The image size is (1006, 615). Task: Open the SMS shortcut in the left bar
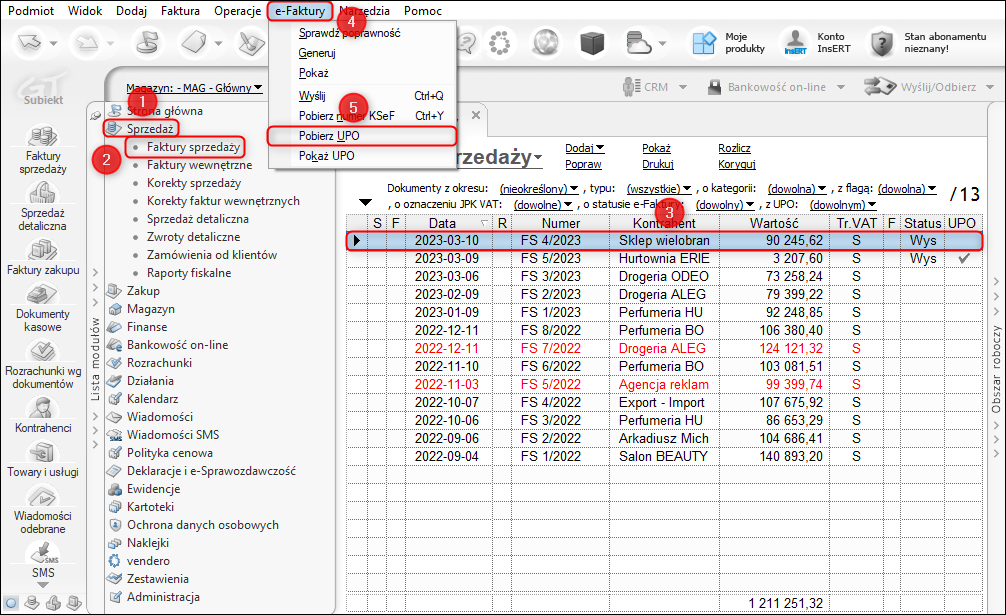point(43,560)
